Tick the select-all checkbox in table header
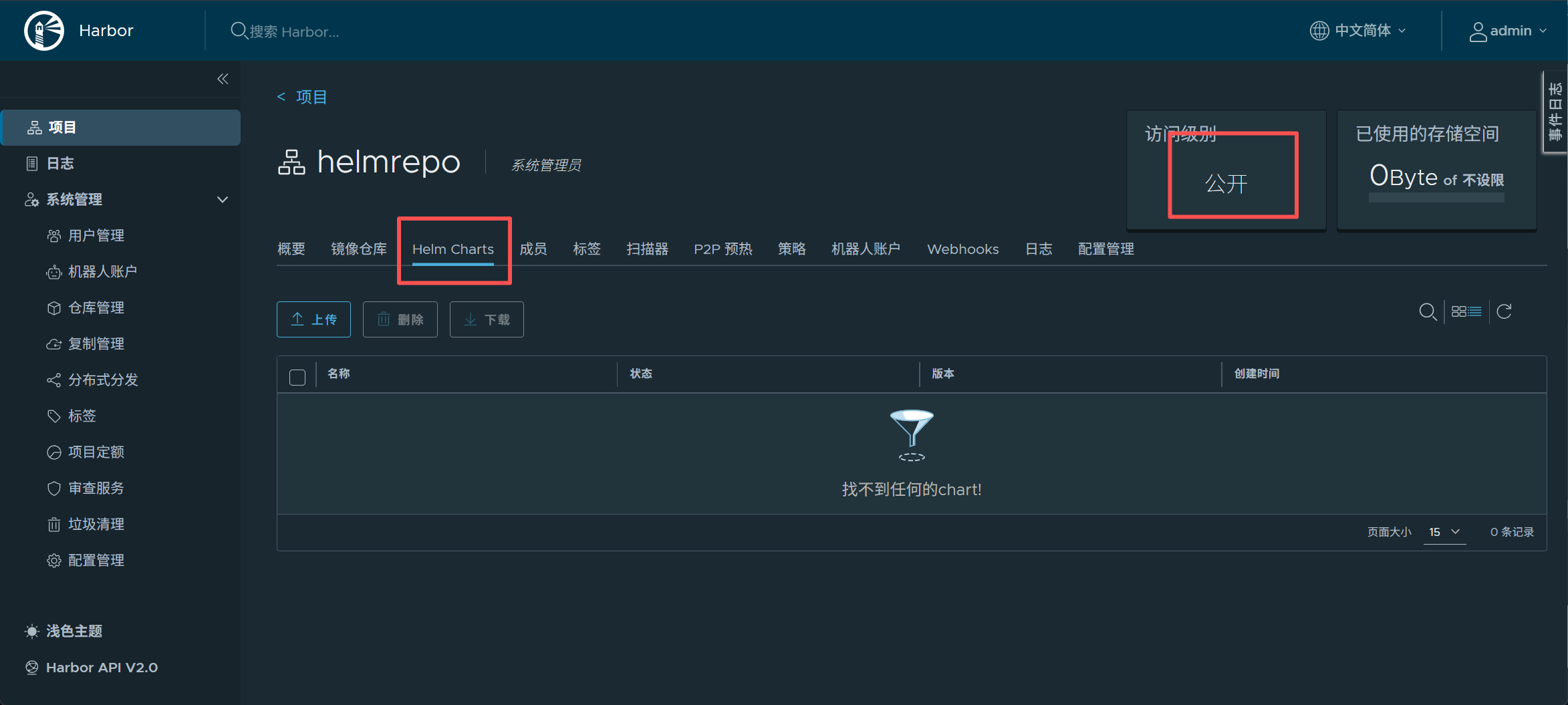Viewport: 1568px width, 705px height. 297,378
